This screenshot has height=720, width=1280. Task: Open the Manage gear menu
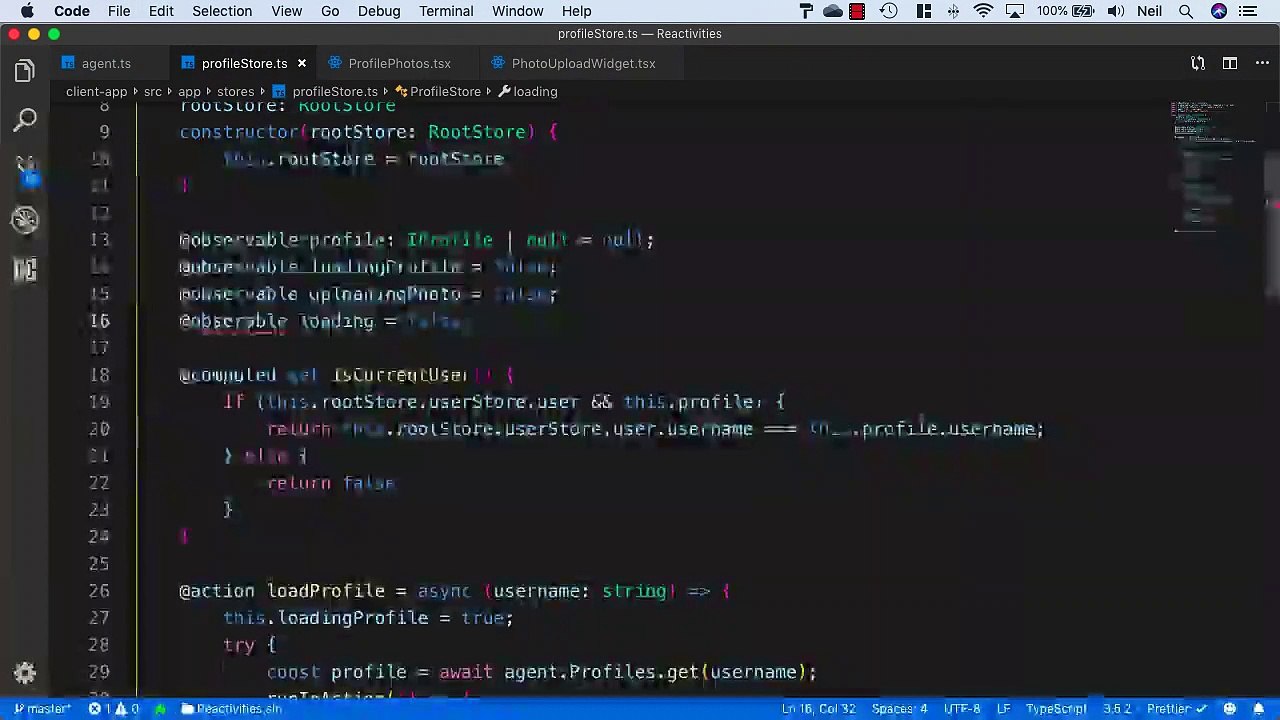pos(25,673)
